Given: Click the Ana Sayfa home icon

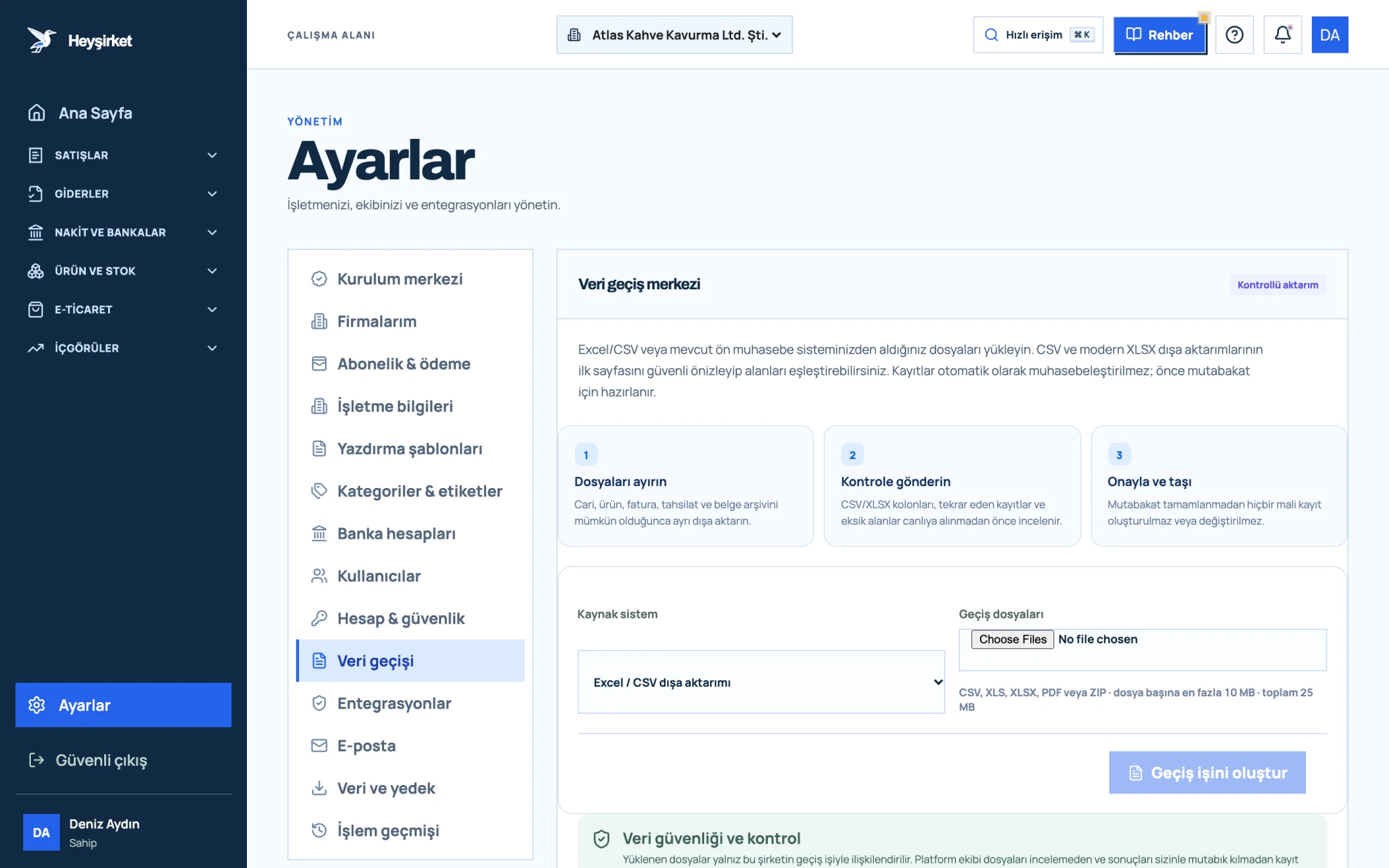Looking at the screenshot, I should coord(37,113).
